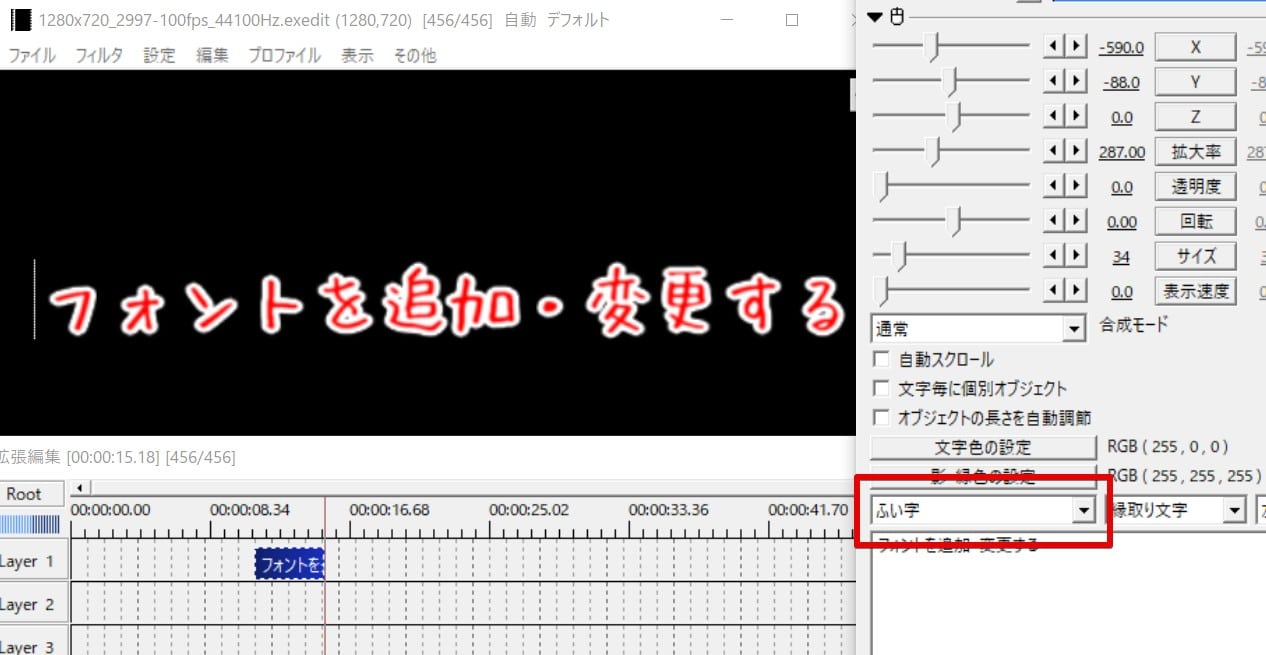Decrease X with its left arrow
This screenshot has height=655, width=1266.
[x=1053, y=46]
